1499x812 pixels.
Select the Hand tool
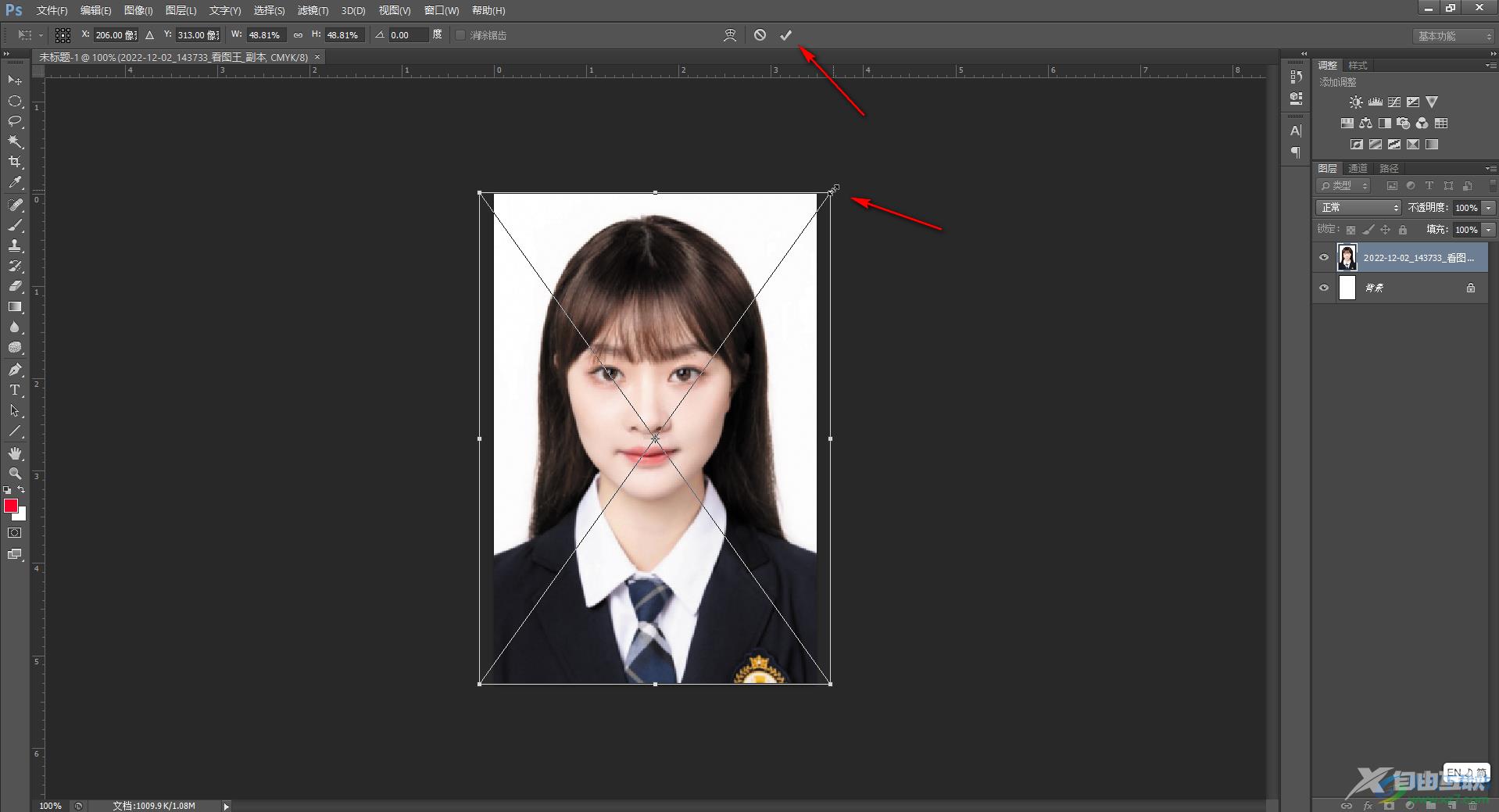15,453
